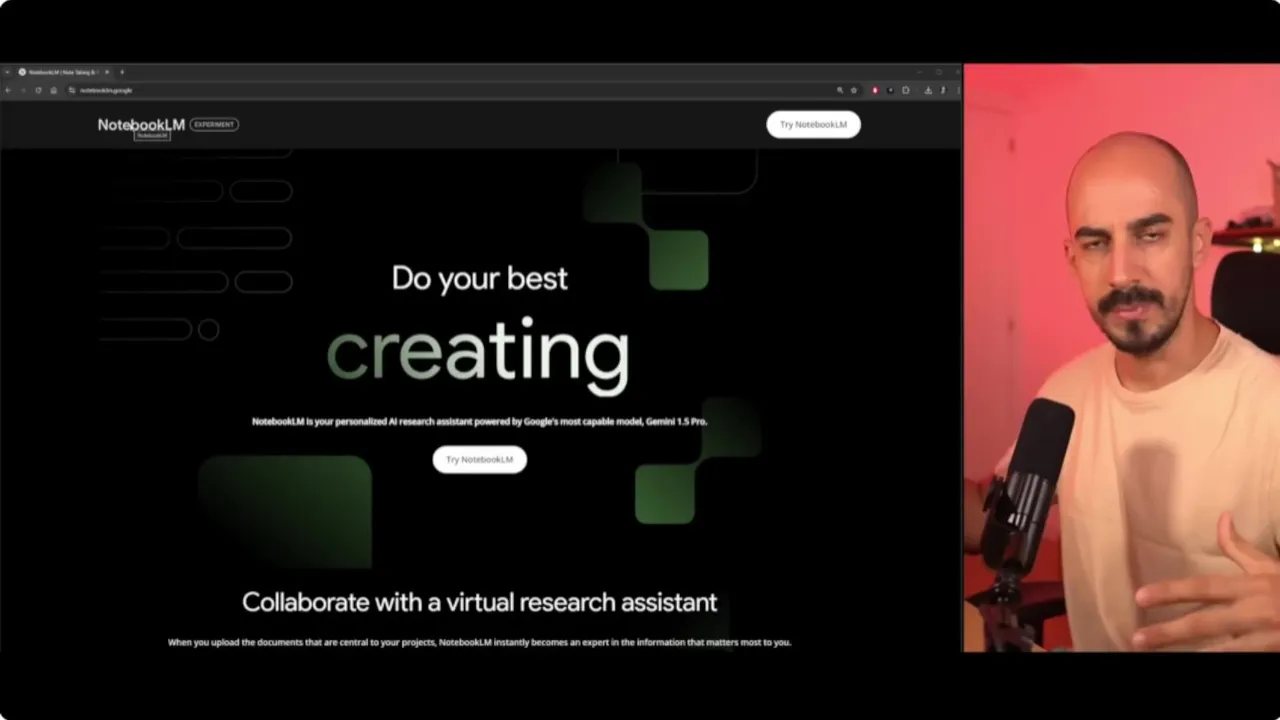Open a new tab with plus button

coord(122,72)
